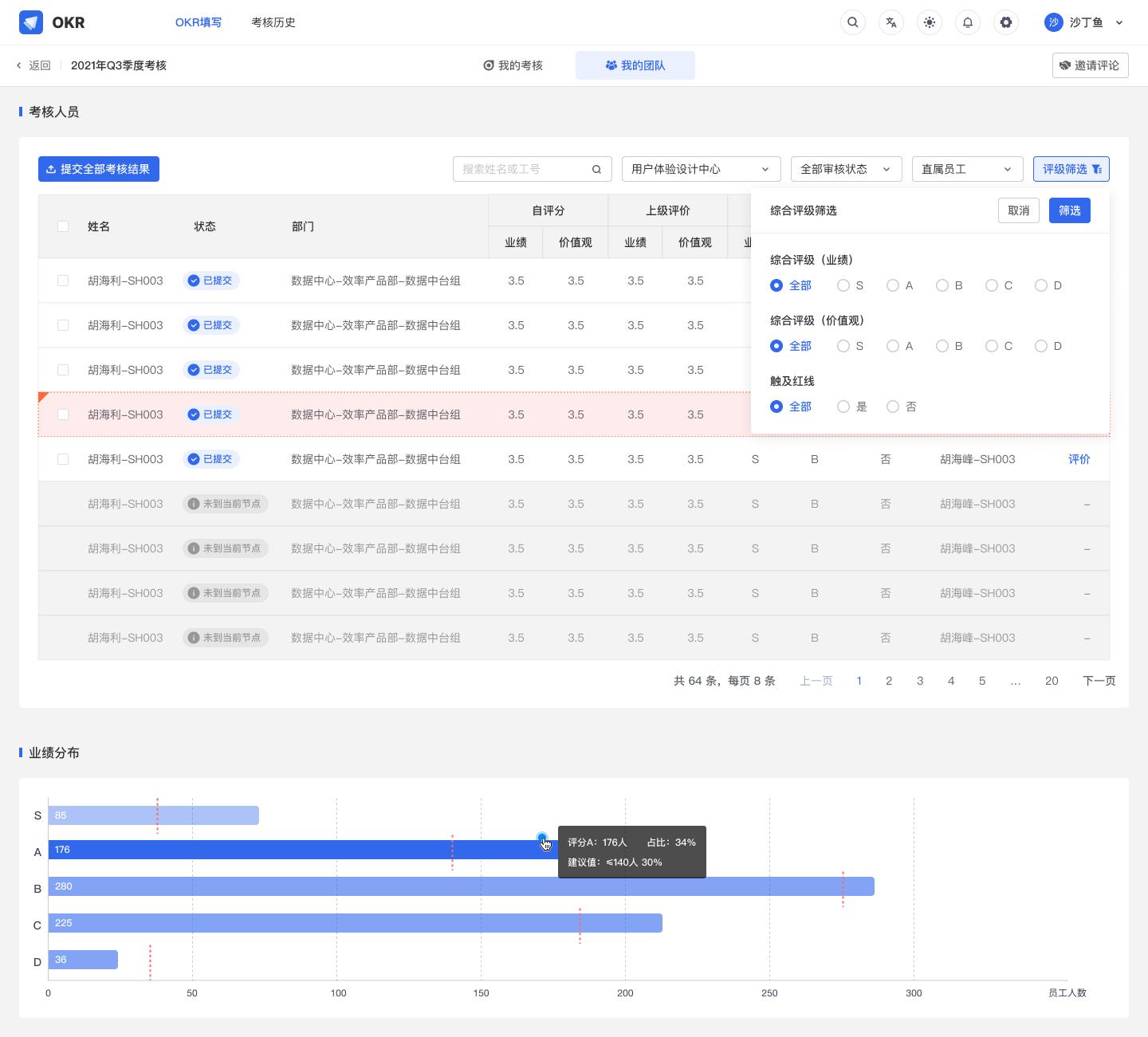This screenshot has width=1148, height=1037.
Task: Open the language translation icon
Action: point(890,22)
